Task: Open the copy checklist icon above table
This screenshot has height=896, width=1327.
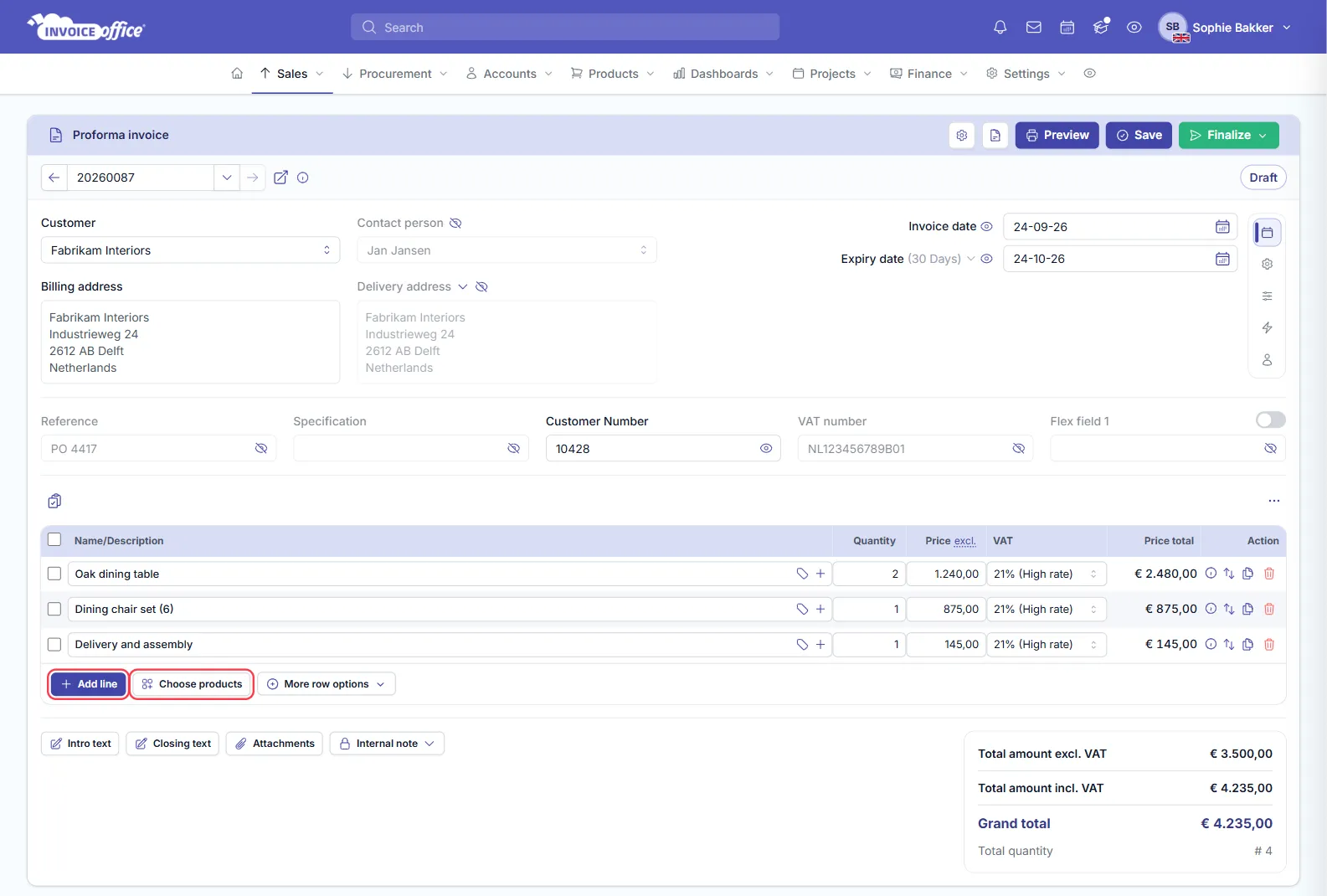Action: [x=54, y=501]
